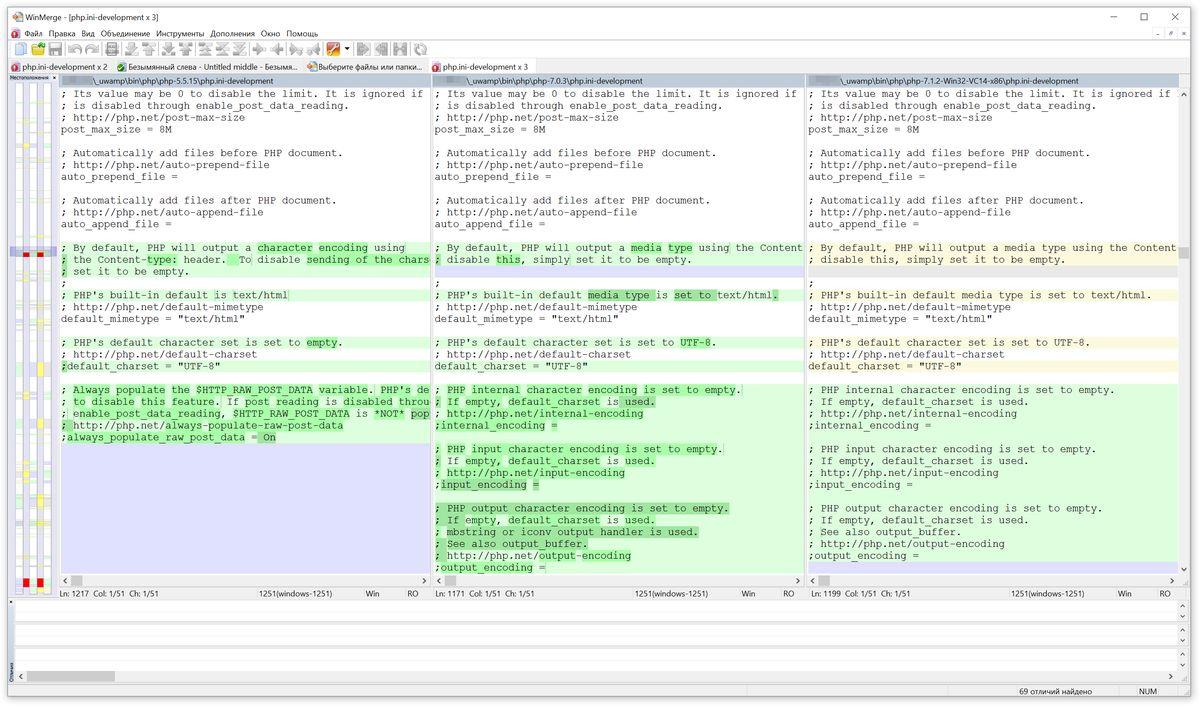The height and width of the screenshot is (706, 1200).
Task: Go to Next Difference via toolbar
Action: click(x=131, y=49)
